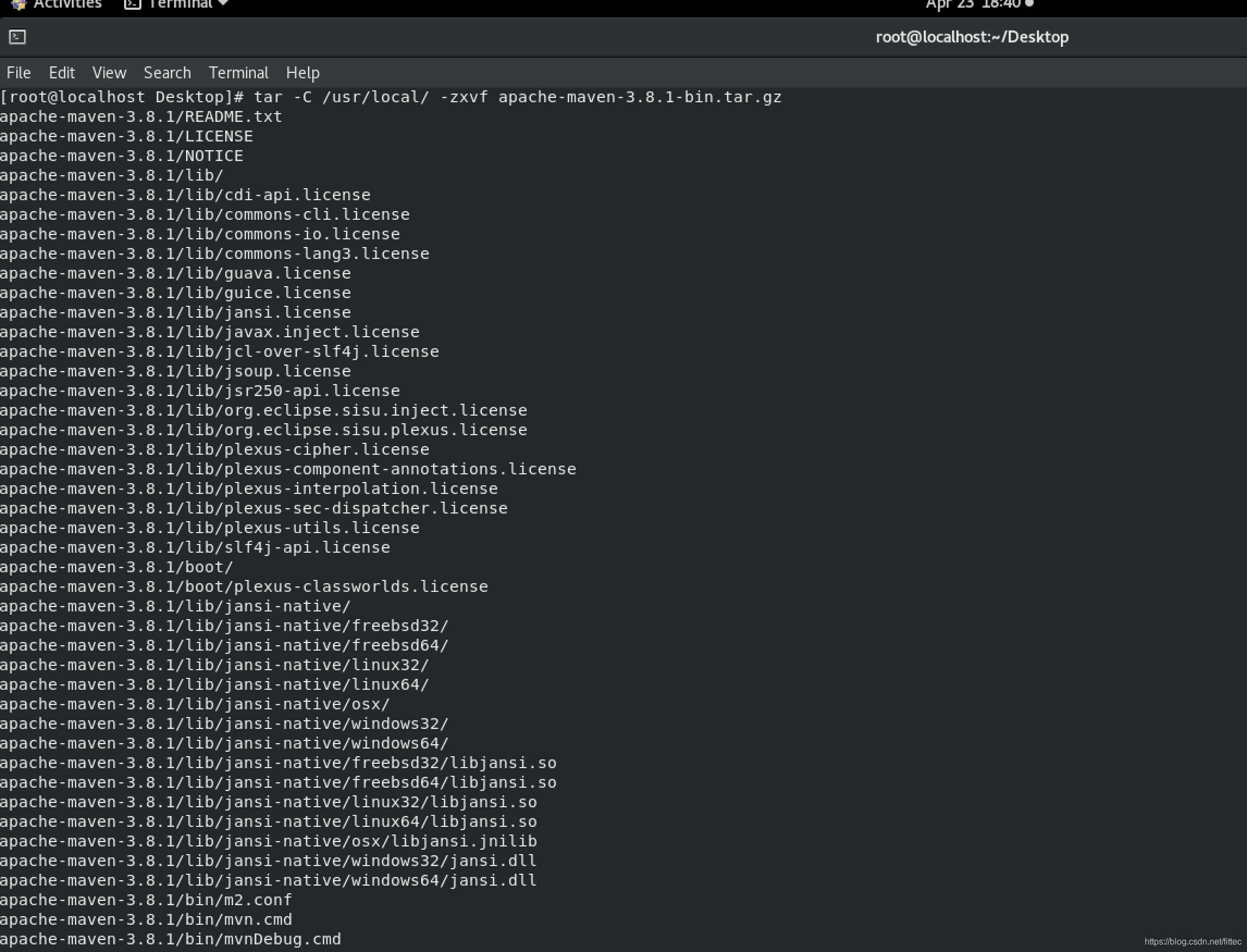This screenshot has width=1247, height=952.
Task: Click the apache-maven-3.8.1/lib/ directory line
Action: [x=112, y=175]
